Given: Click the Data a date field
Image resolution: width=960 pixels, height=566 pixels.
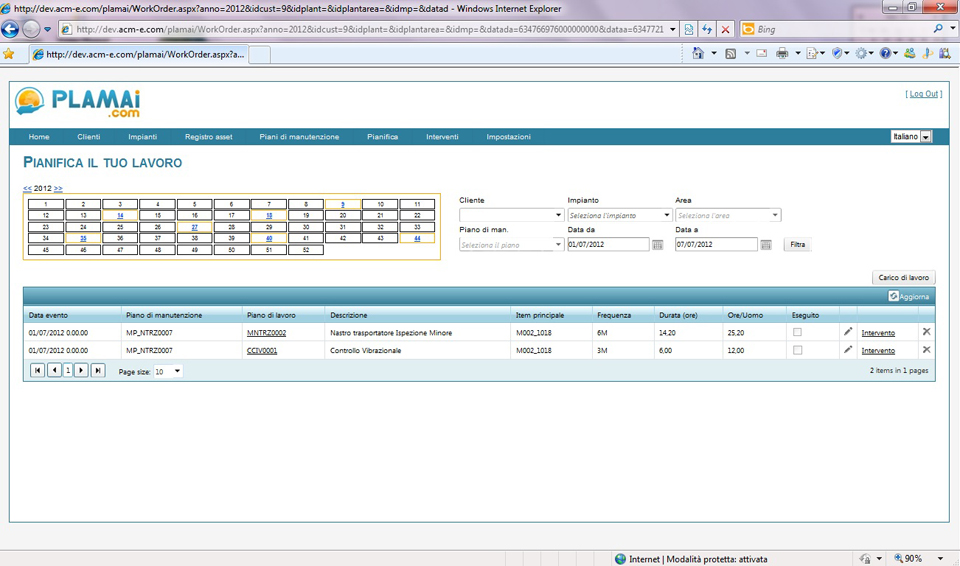Looking at the screenshot, I should pos(716,244).
